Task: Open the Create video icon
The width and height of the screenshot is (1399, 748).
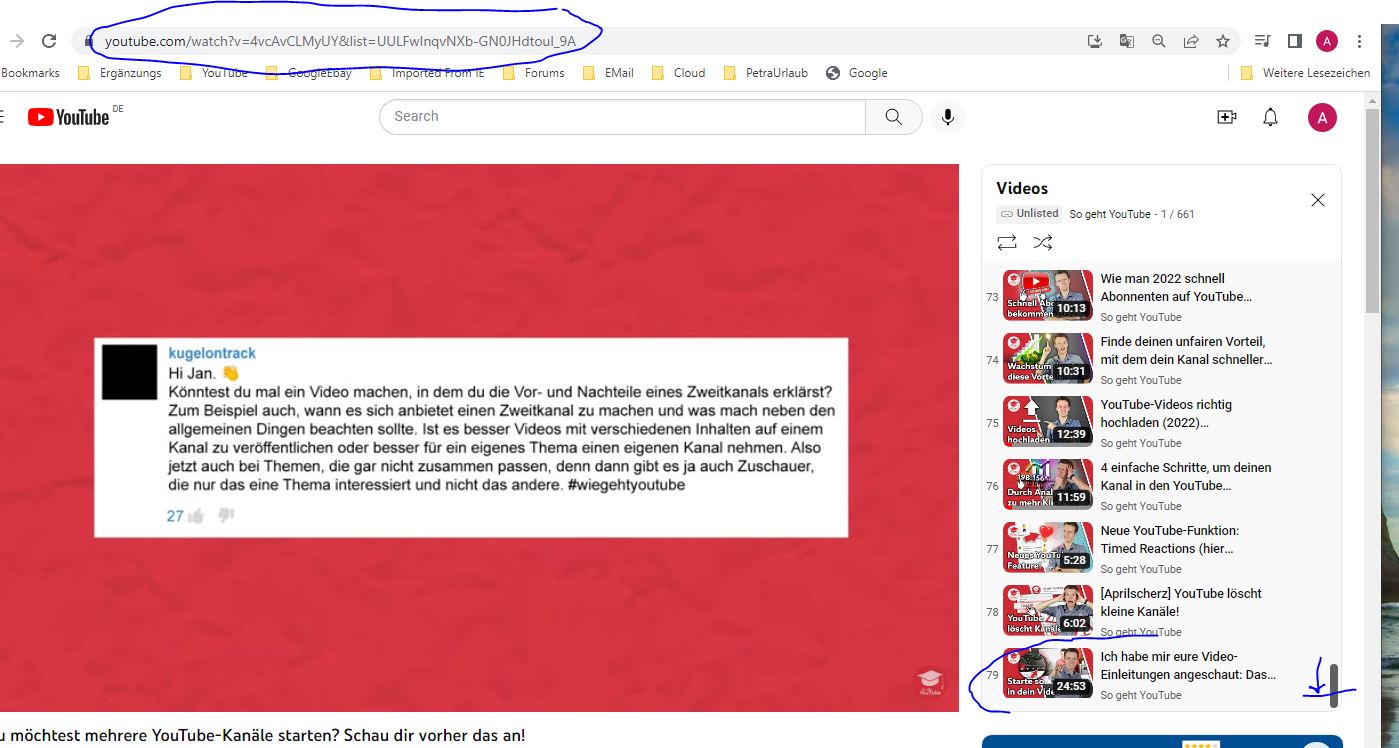Action: pyautogui.click(x=1227, y=117)
